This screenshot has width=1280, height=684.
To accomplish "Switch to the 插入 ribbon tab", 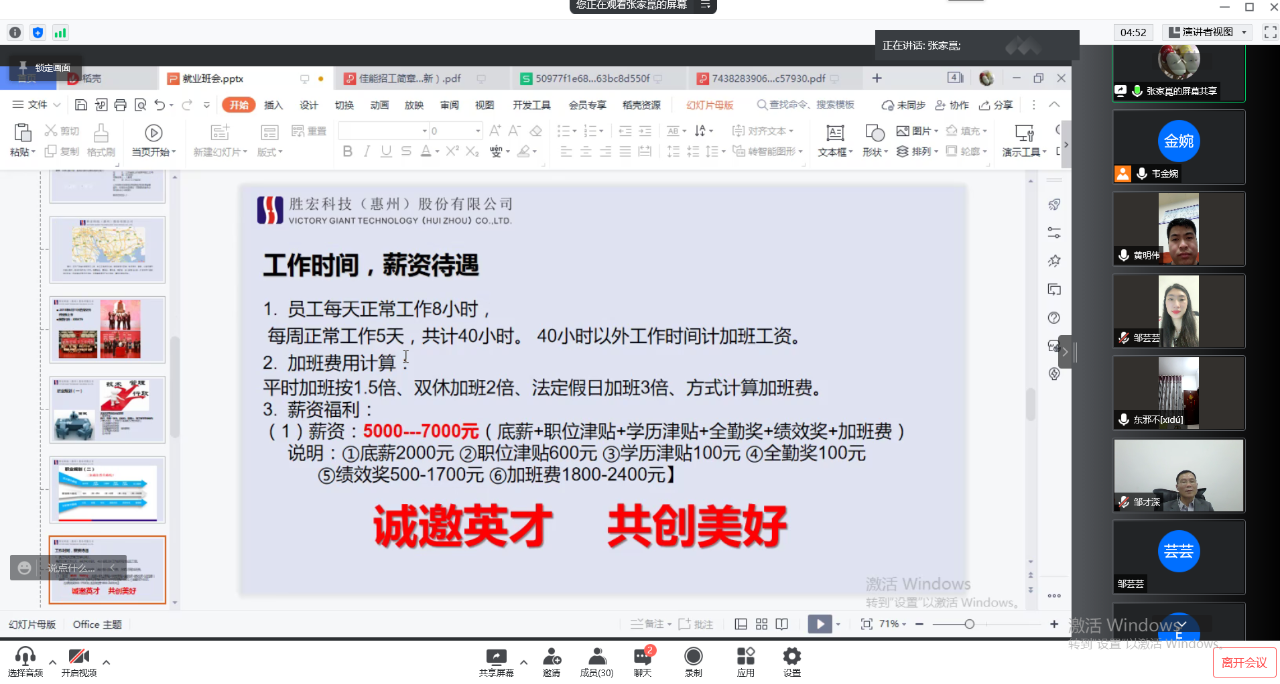I will click(273, 105).
